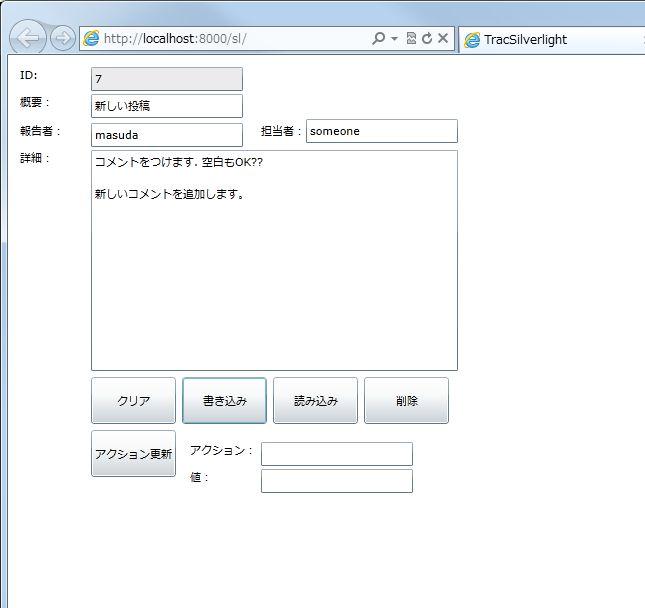
Task: Click the 担当者 field containing someone
Action: coord(381,131)
